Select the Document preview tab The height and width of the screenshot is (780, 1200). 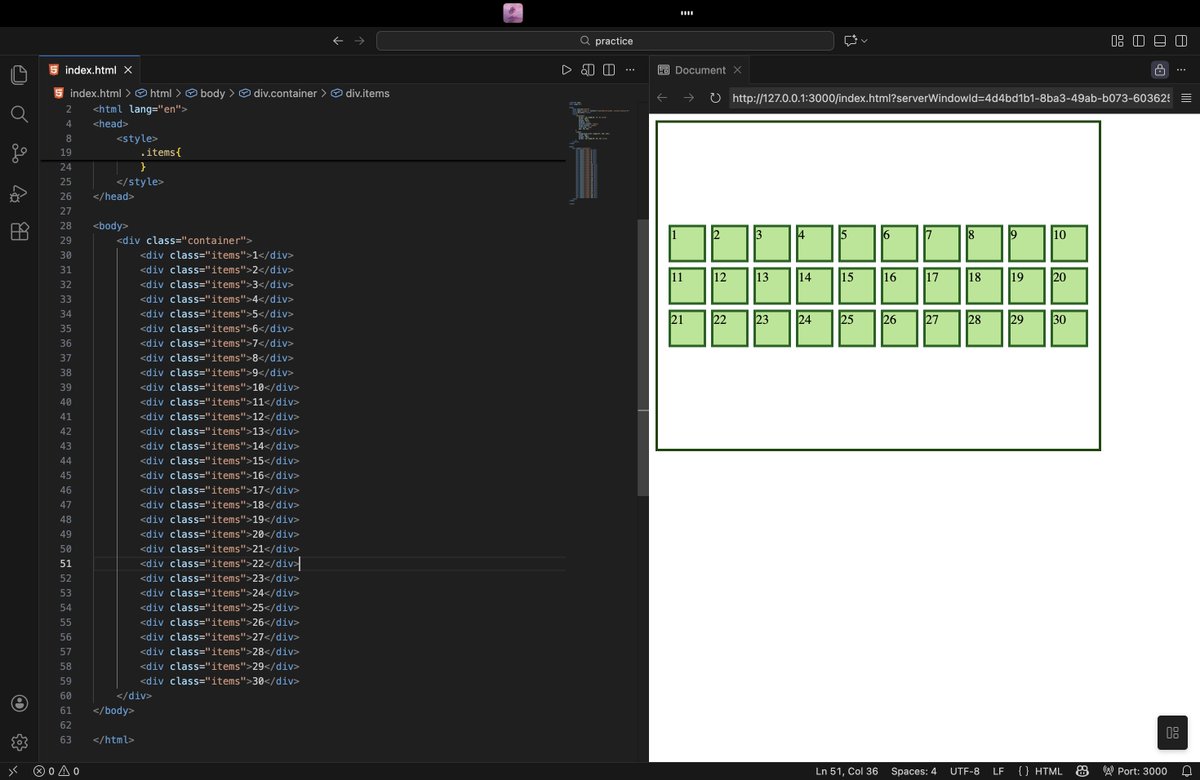[699, 70]
